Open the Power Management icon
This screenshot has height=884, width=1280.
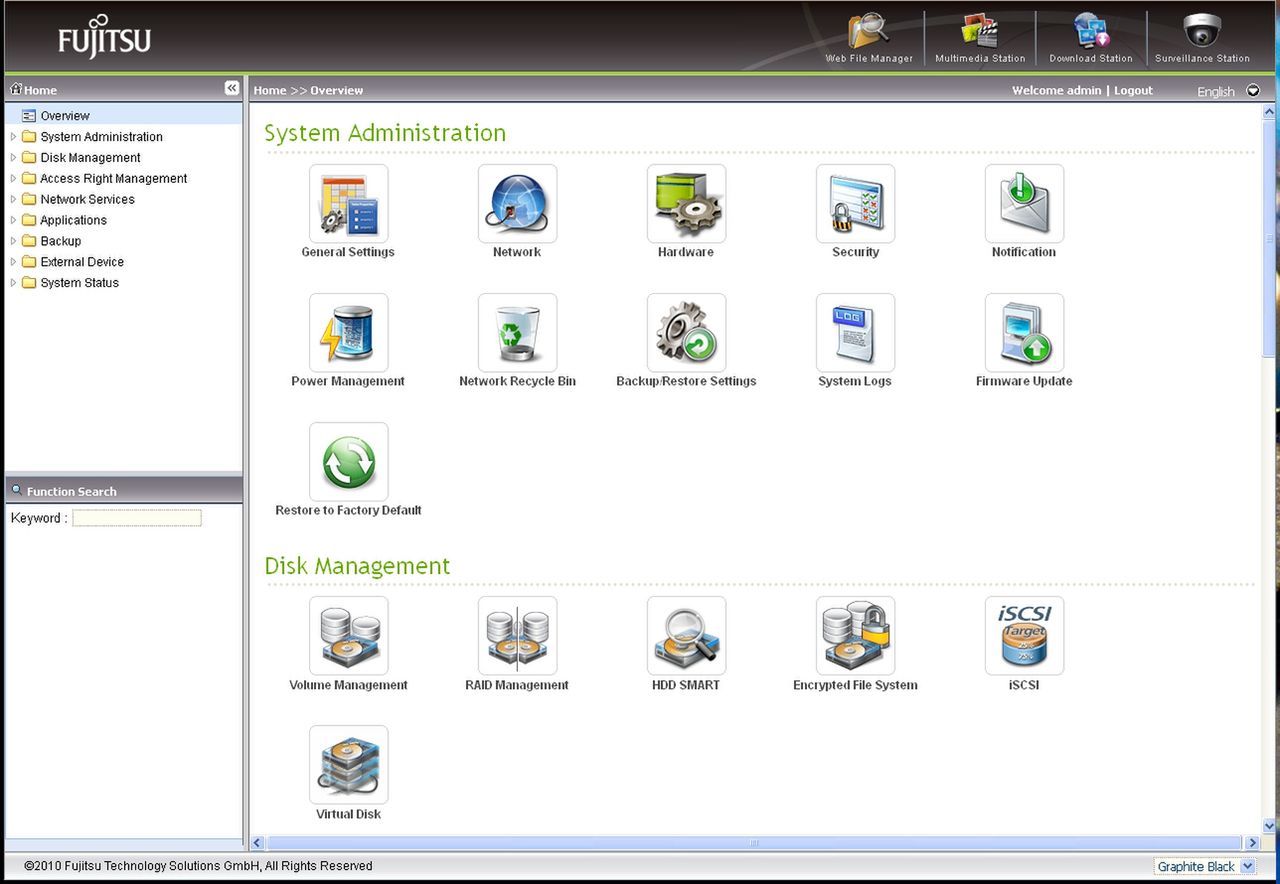click(x=348, y=333)
